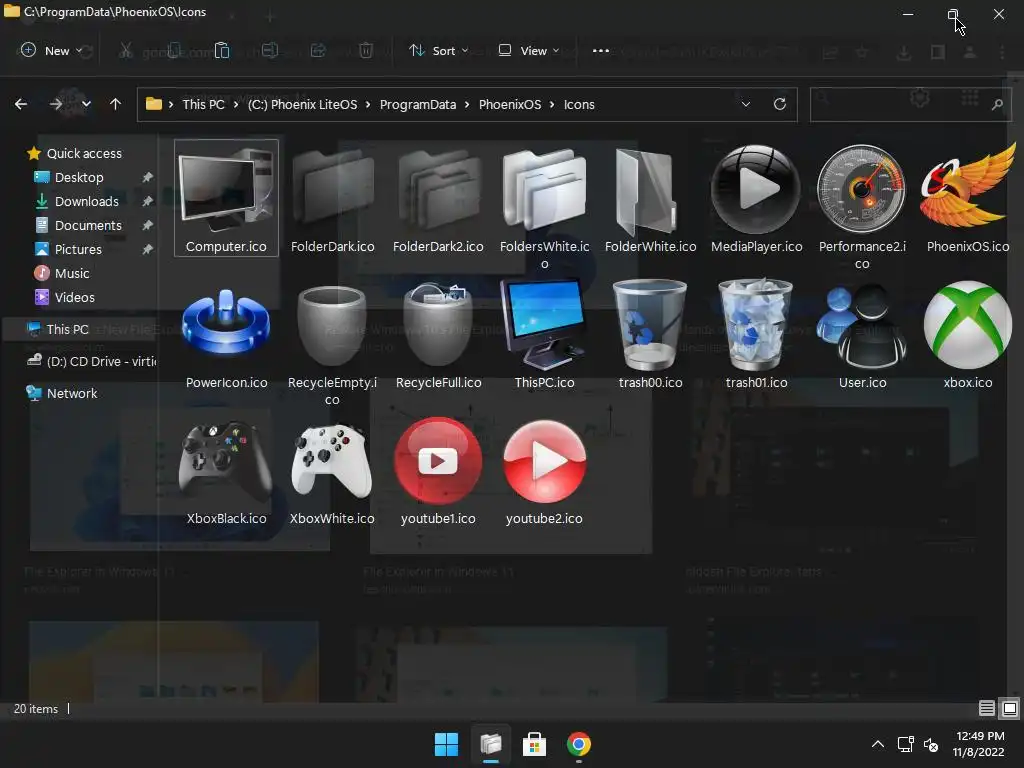Go forward with the forward arrow

click(x=56, y=104)
